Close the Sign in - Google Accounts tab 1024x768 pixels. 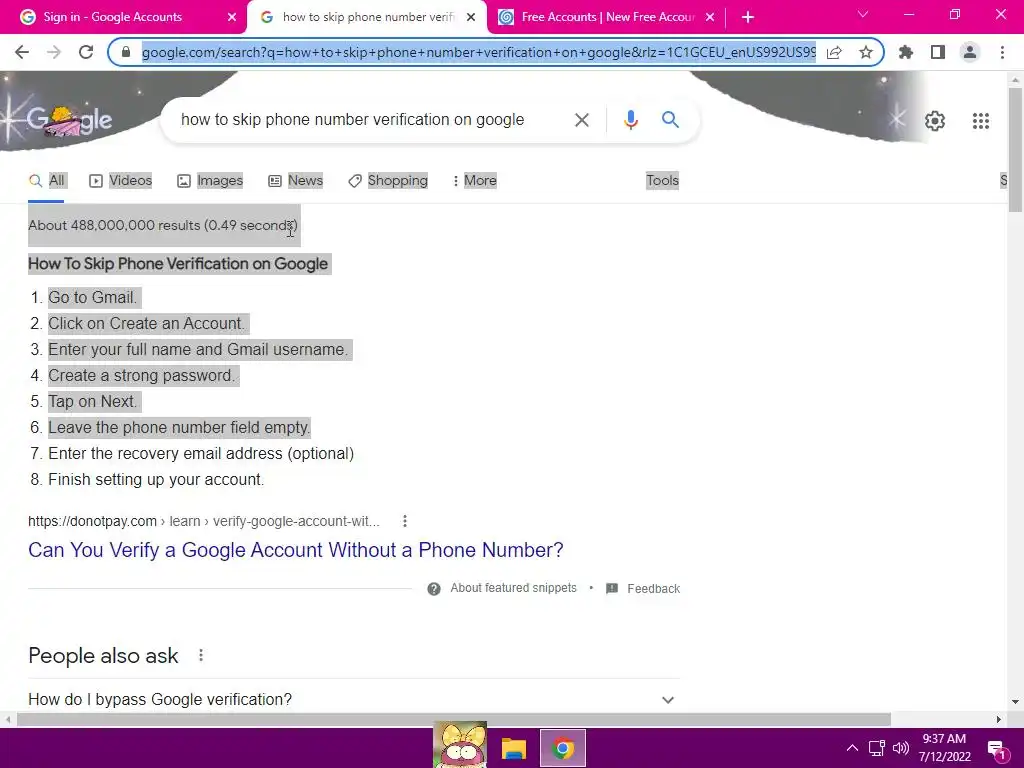(231, 17)
